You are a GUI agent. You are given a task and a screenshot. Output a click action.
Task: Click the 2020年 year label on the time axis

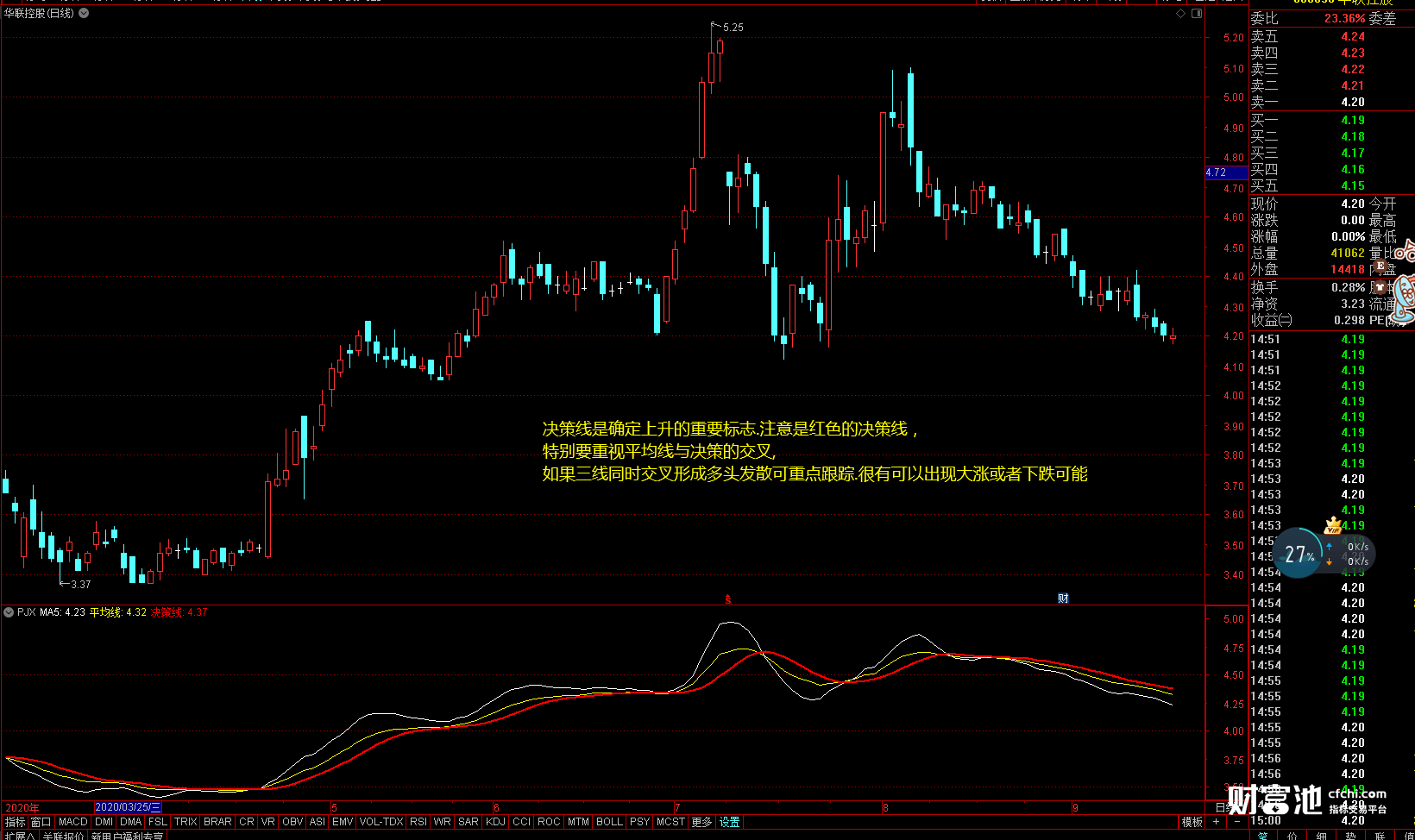click(22, 808)
